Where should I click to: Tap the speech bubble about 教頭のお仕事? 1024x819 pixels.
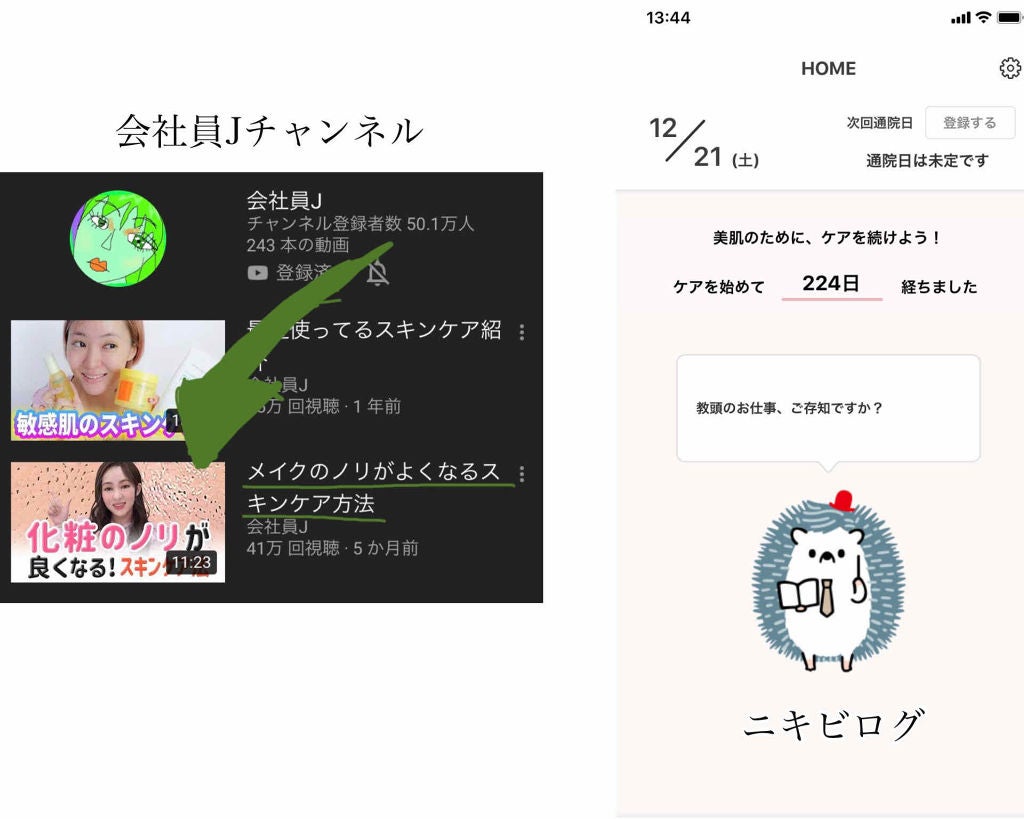pos(828,408)
